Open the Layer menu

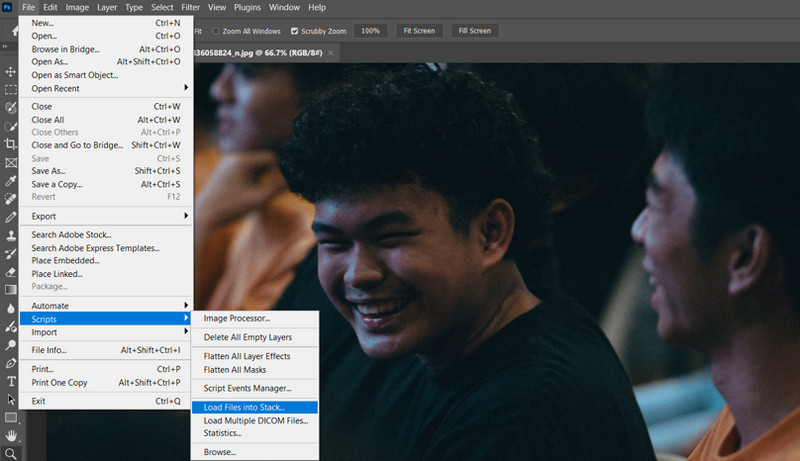pyautogui.click(x=107, y=7)
